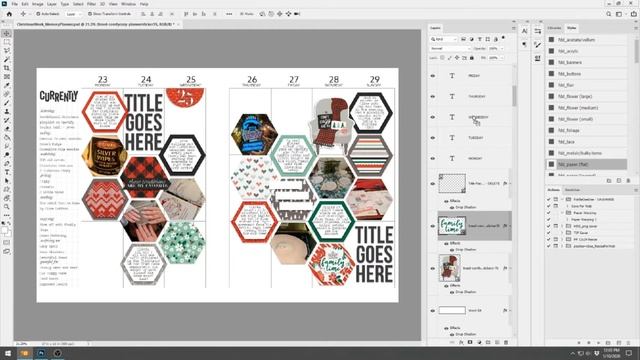Select the Clone Stamp tool
The height and width of the screenshot is (360, 640).
7,111
